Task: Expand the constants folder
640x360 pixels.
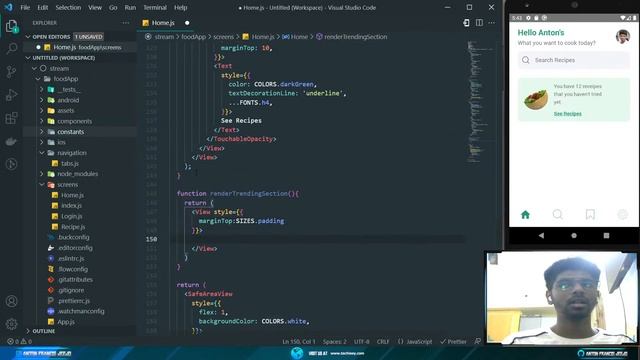Action: [42, 132]
